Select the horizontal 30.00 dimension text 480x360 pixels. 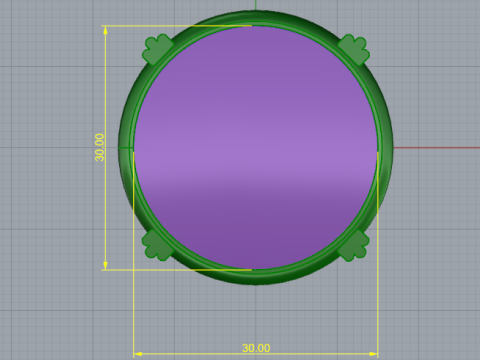click(x=256, y=348)
